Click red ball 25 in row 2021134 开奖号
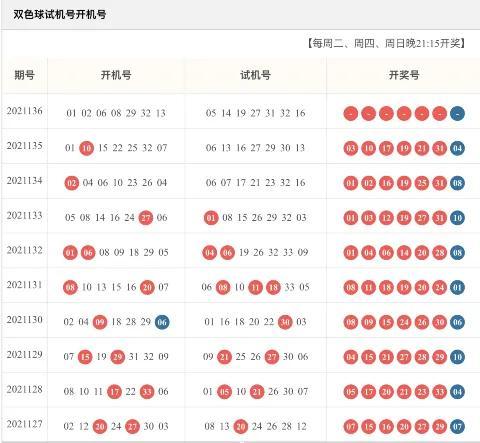480x443 pixels. coord(422,183)
